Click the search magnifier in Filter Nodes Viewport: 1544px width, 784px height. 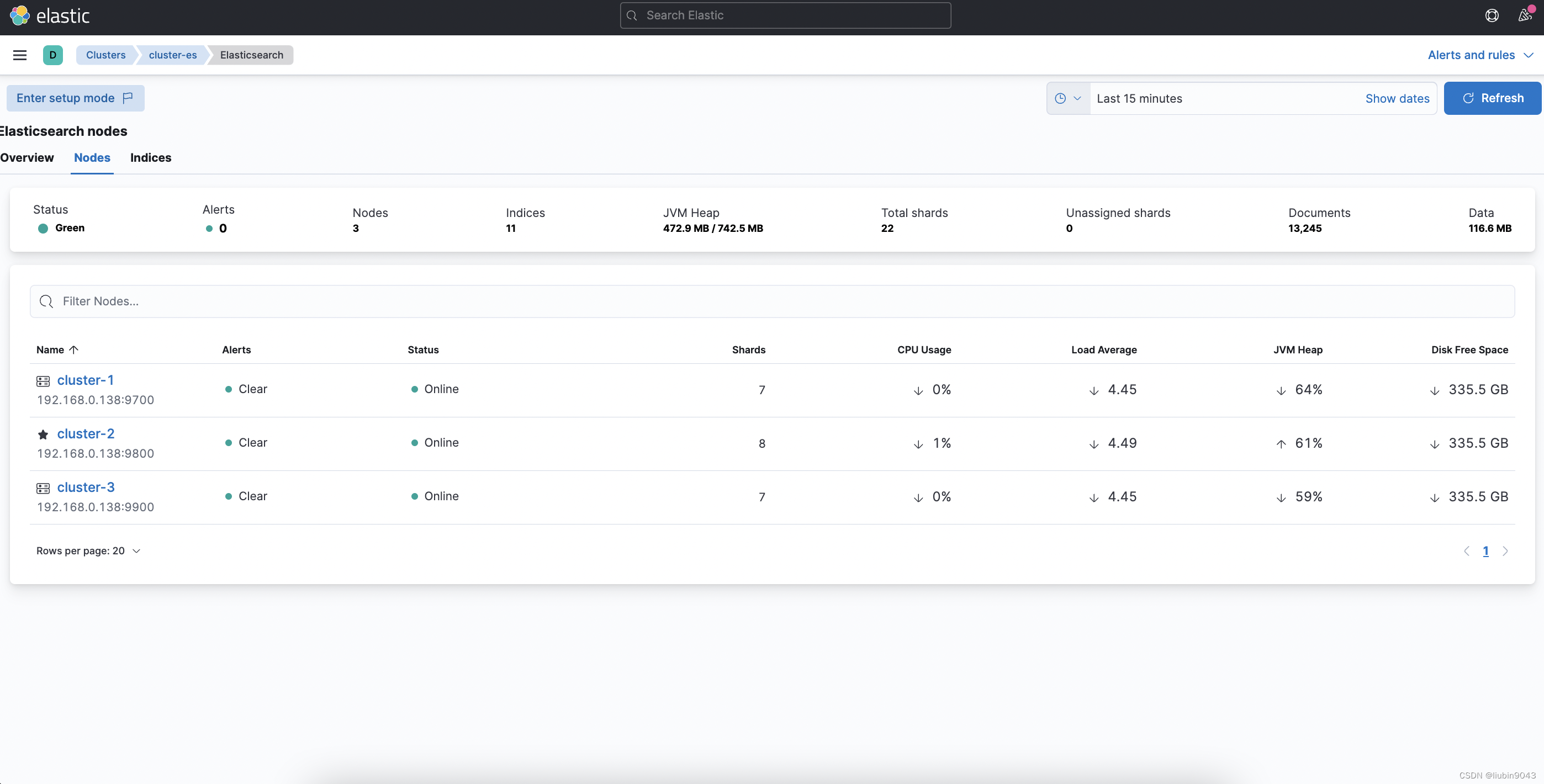[46, 301]
